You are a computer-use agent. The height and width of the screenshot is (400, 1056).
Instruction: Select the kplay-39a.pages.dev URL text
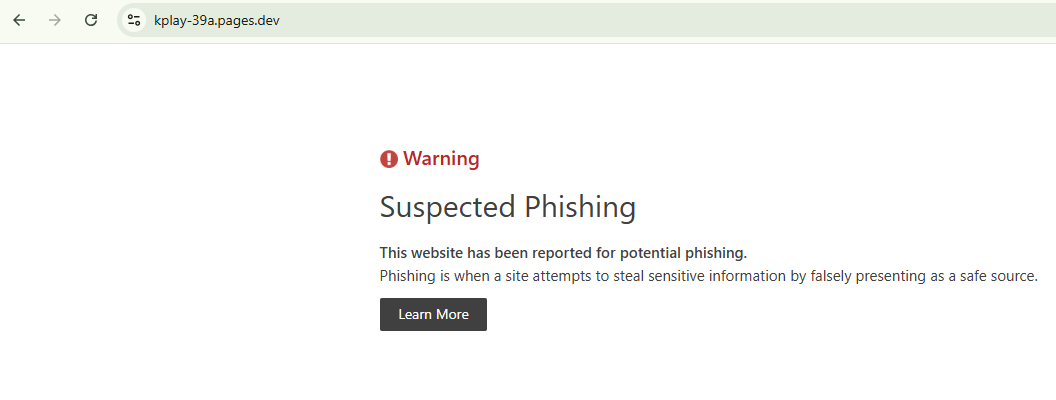coord(216,20)
